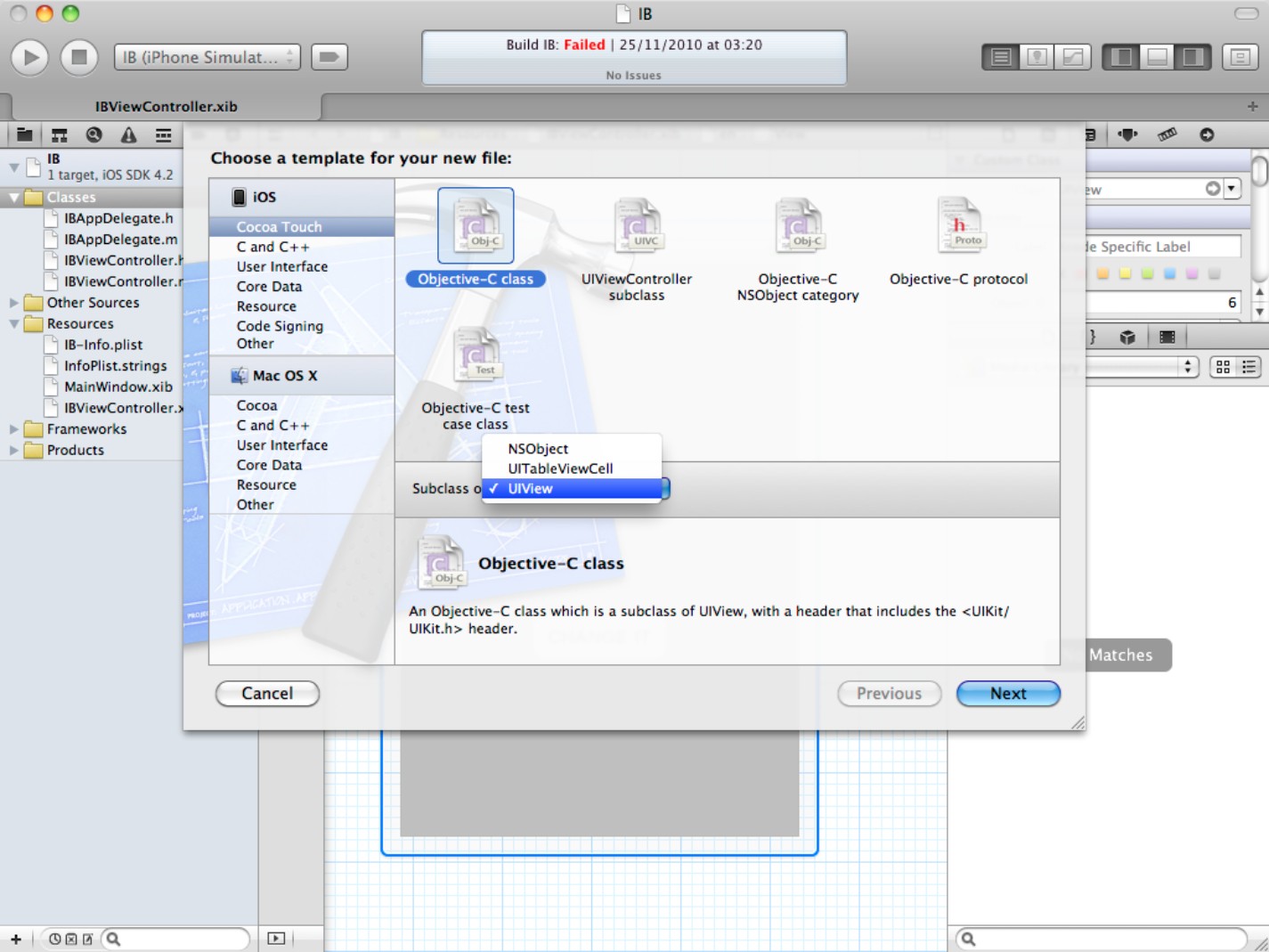Image resolution: width=1269 pixels, height=952 pixels.
Task: Open the custom class combo box arrow
Action: (1232, 189)
